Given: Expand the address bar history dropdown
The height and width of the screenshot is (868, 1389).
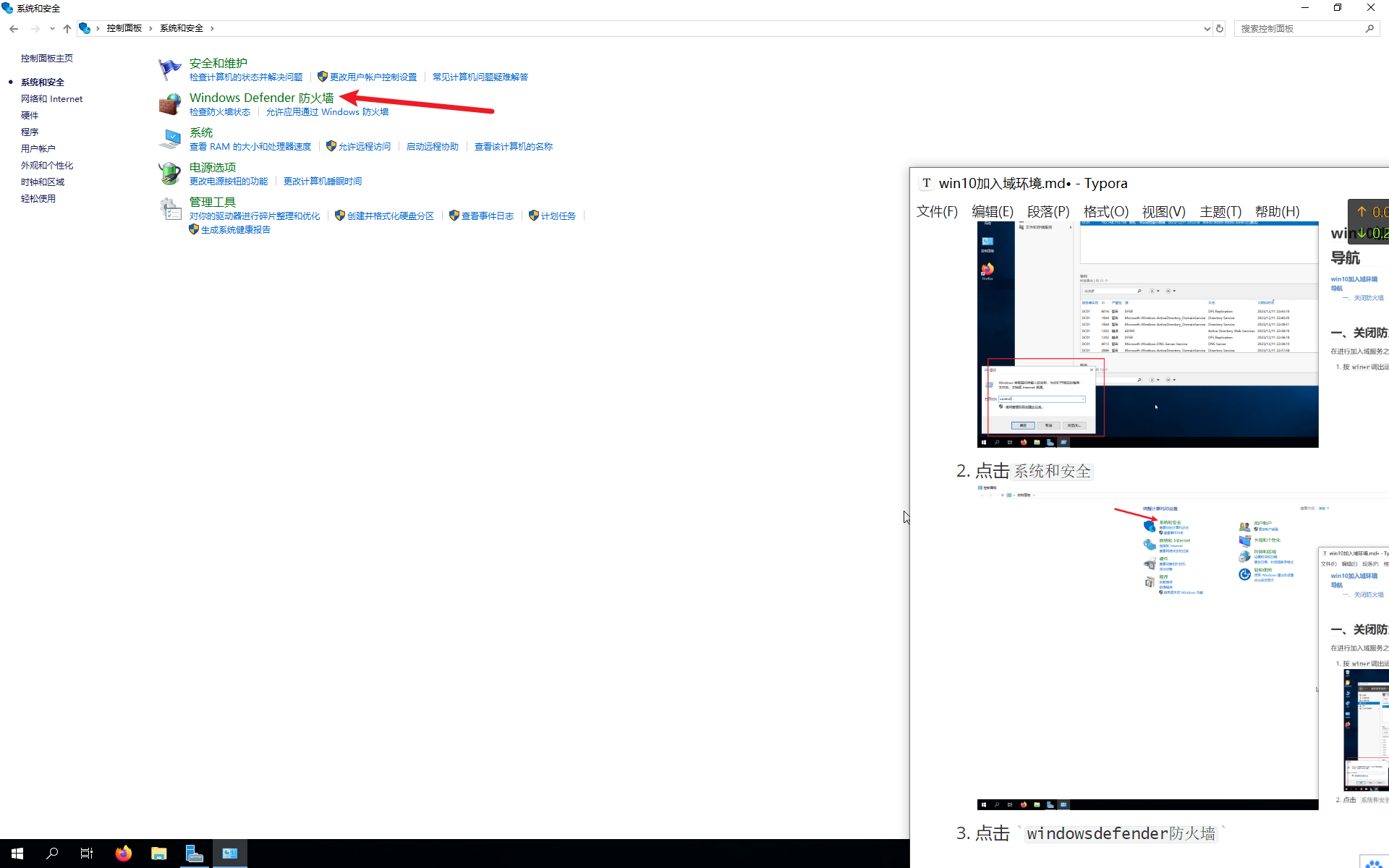Looking at the screenshot, I should [x=1207, y=28].
